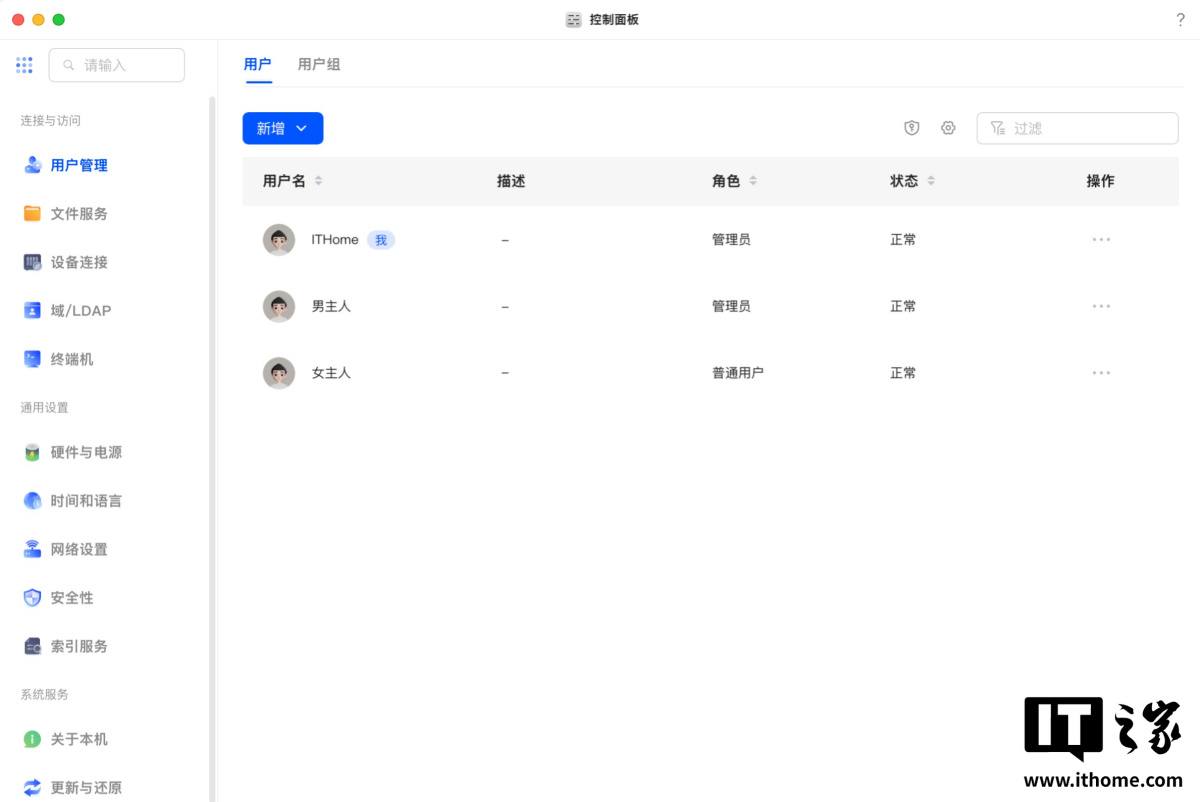
Task: Click the help question mark icon
Action: tap(1180, 20)
